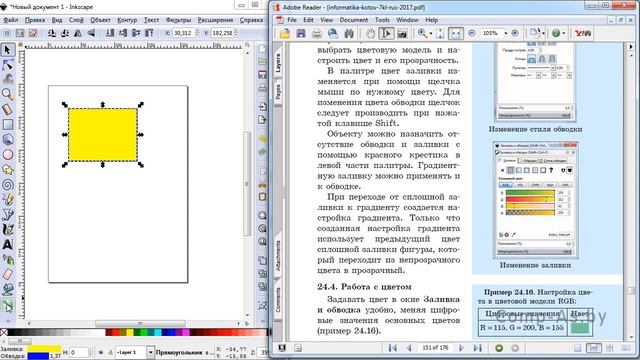The width and height of the screenshot is (640, 360).
Task: Open the Layer 1 dropdown in Inkscape
Action: [x=150, y=352]
